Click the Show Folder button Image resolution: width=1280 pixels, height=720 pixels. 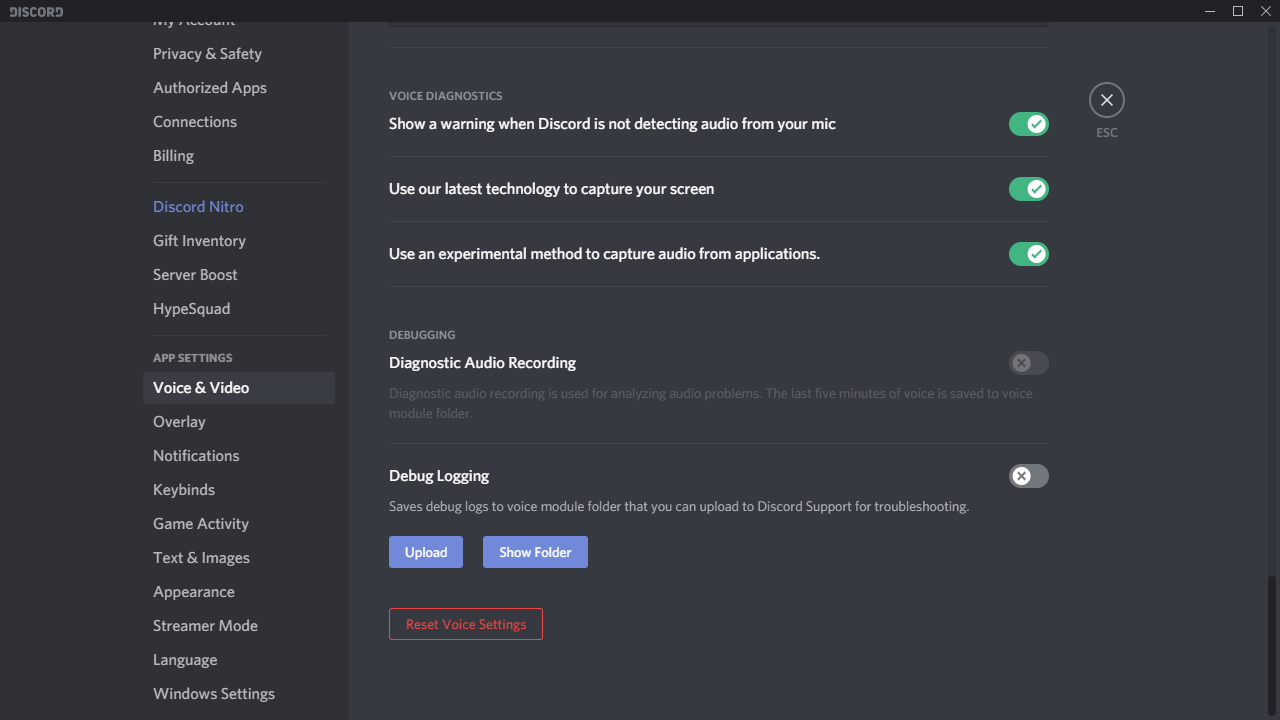535,552
